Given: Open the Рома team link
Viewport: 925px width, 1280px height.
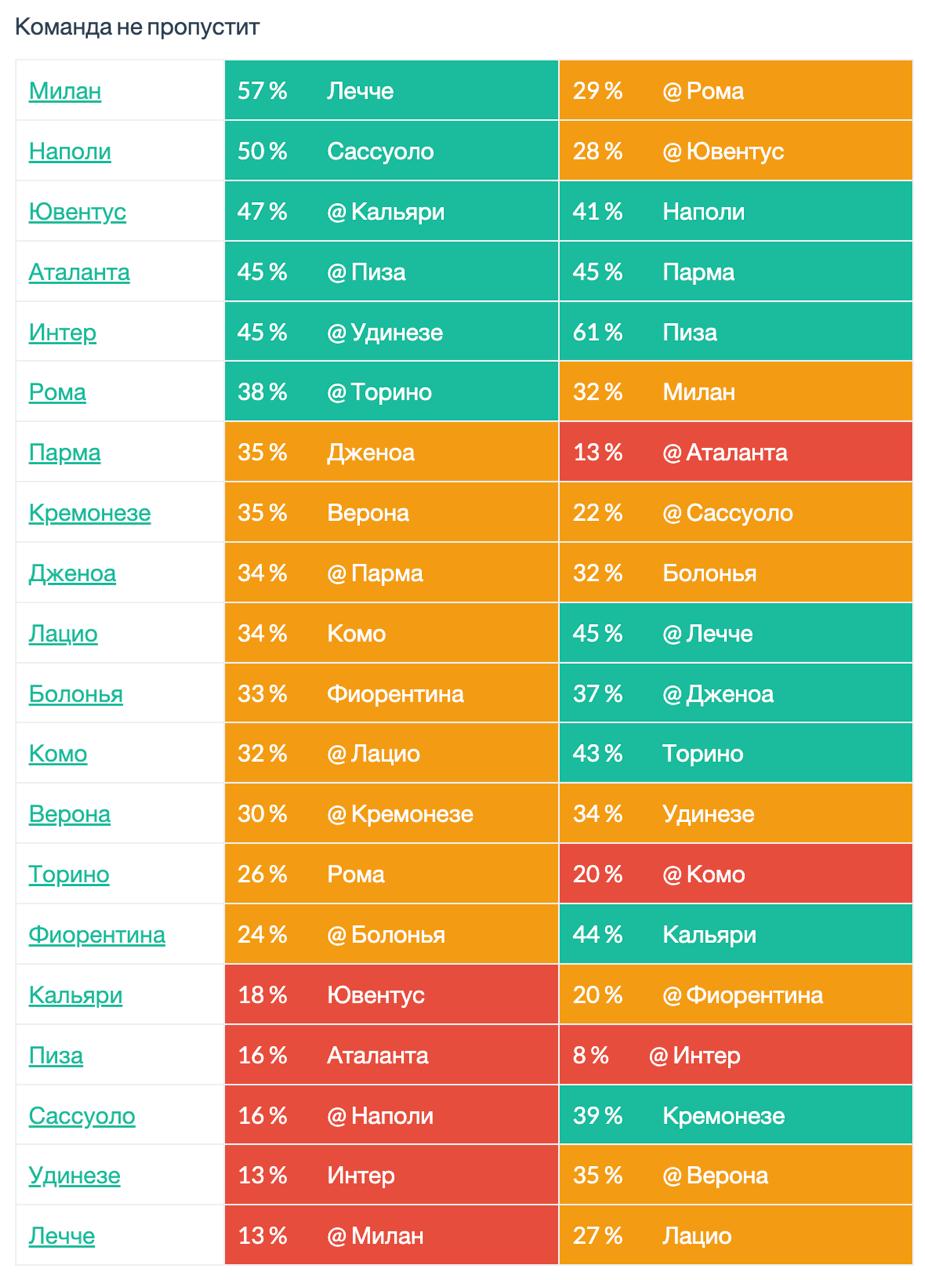Looking at the screenshot, I should (x=57, y=392).
